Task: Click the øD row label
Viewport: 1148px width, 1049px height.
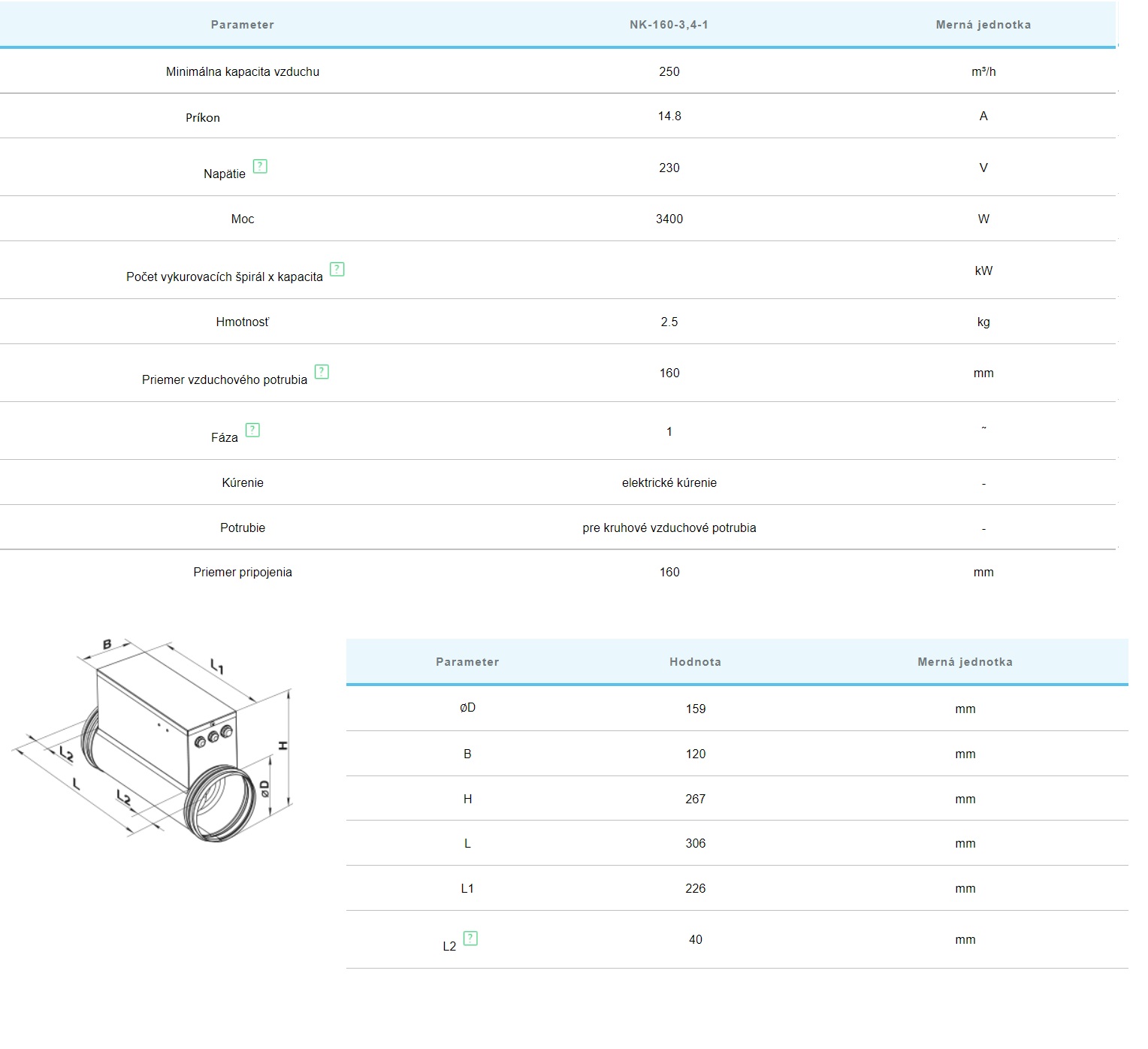Action: [x=467, y=708]
